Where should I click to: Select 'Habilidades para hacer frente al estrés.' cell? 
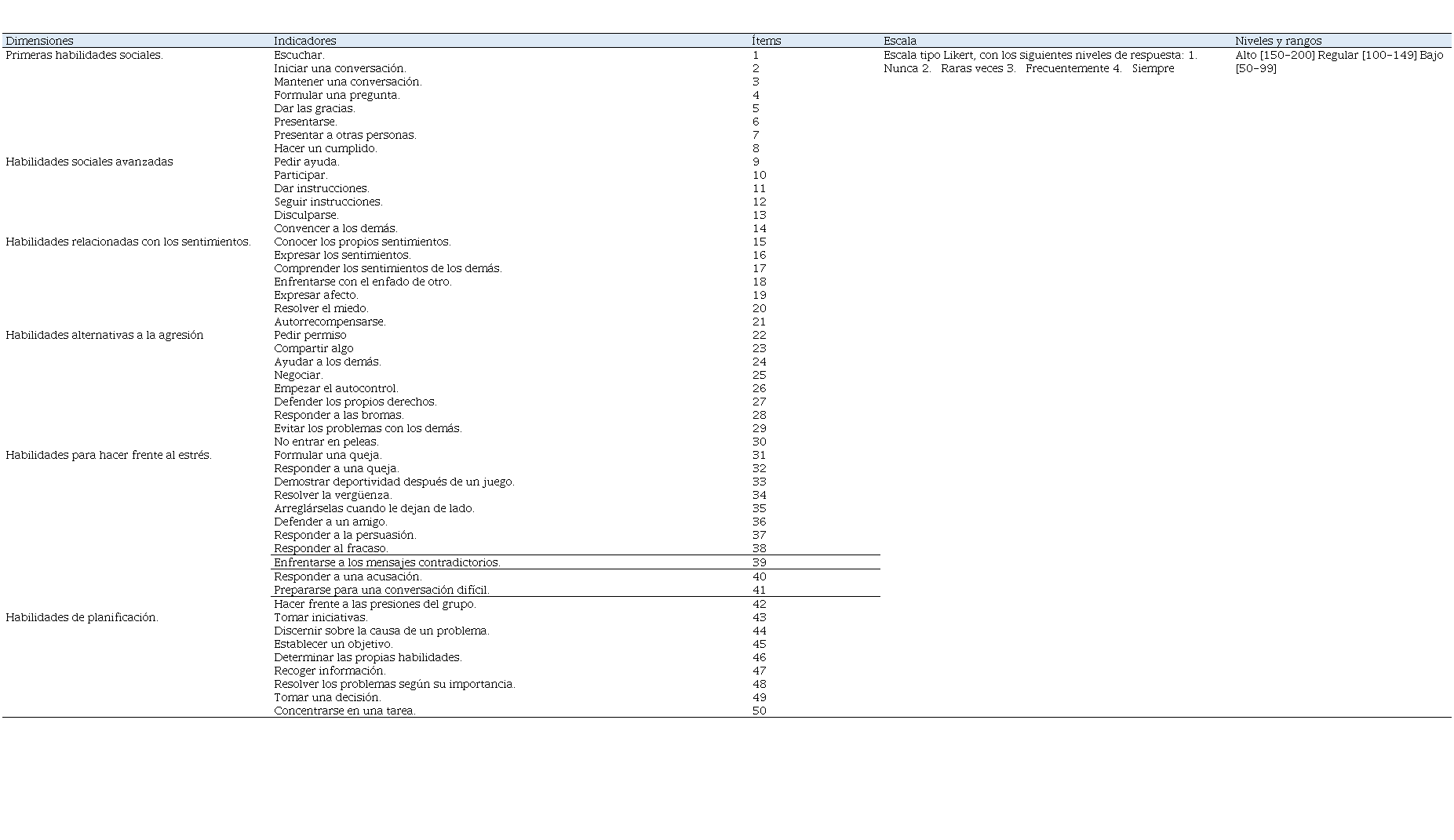108,455
